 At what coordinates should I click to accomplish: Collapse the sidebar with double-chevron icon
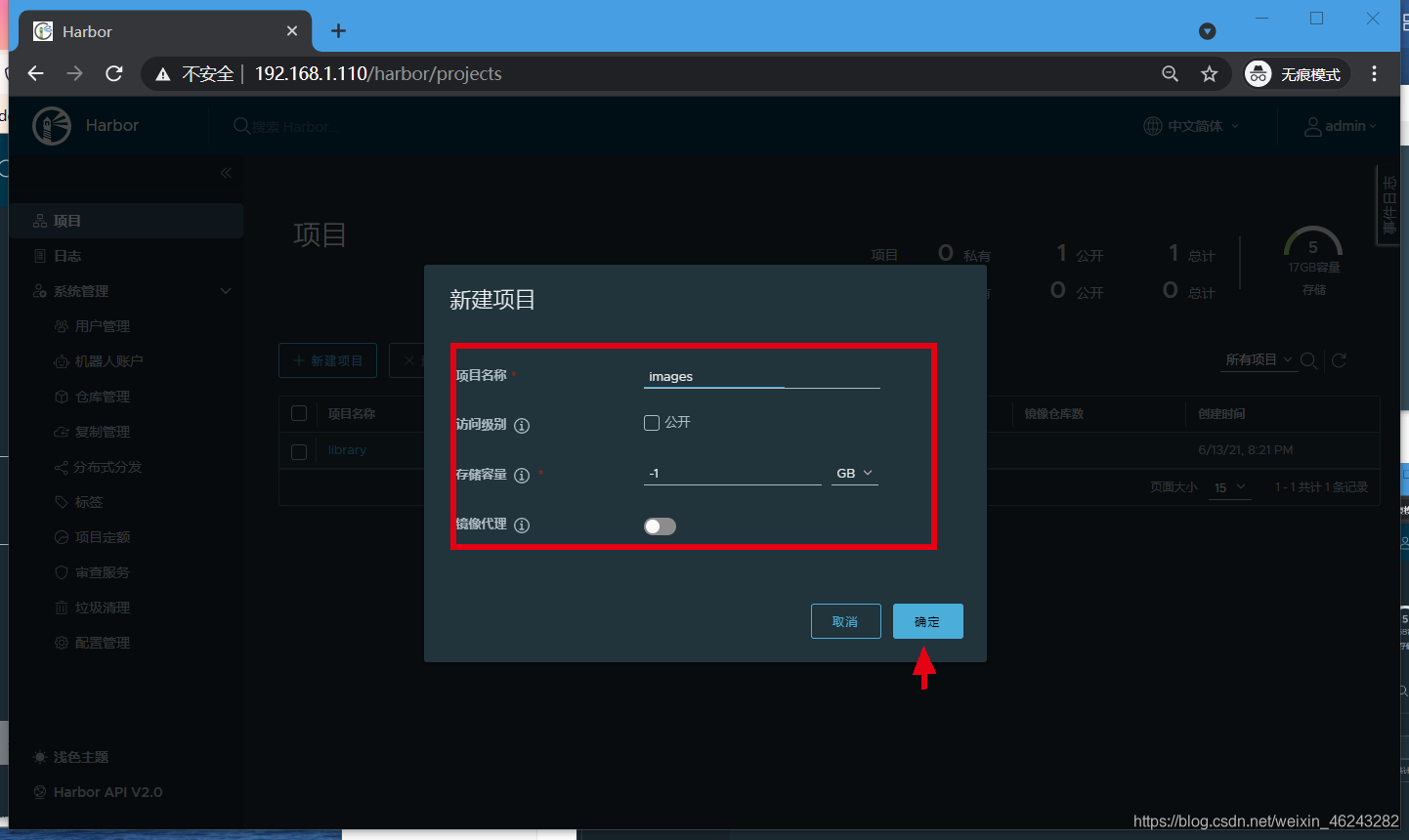[x=226, y=173]
